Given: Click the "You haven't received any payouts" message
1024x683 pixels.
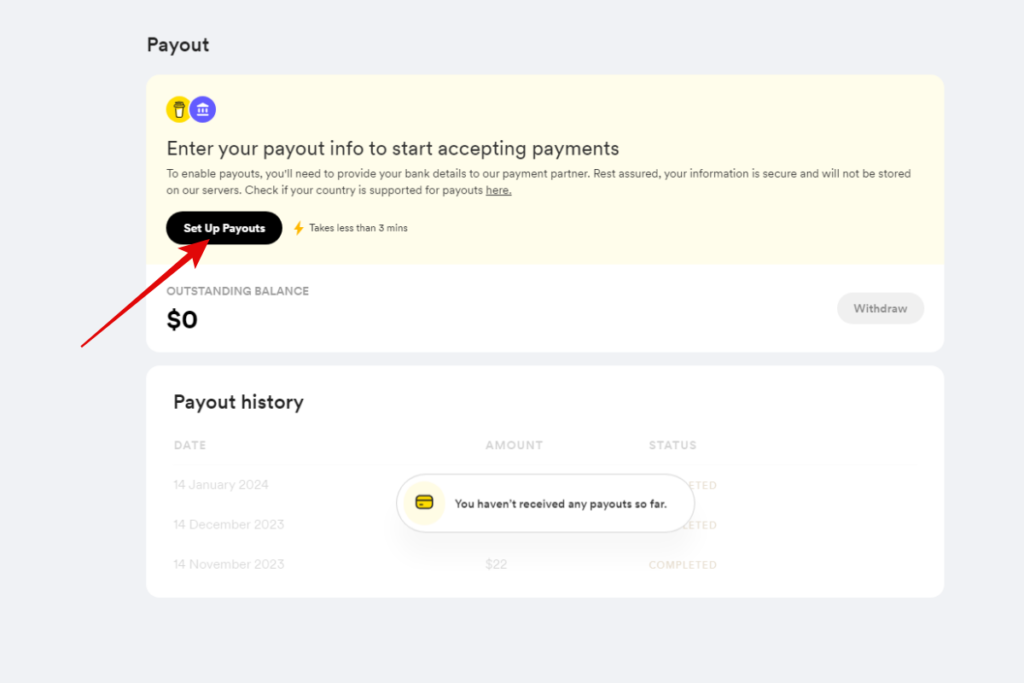Looking at the screenshot, I should (x=560, y=504).
